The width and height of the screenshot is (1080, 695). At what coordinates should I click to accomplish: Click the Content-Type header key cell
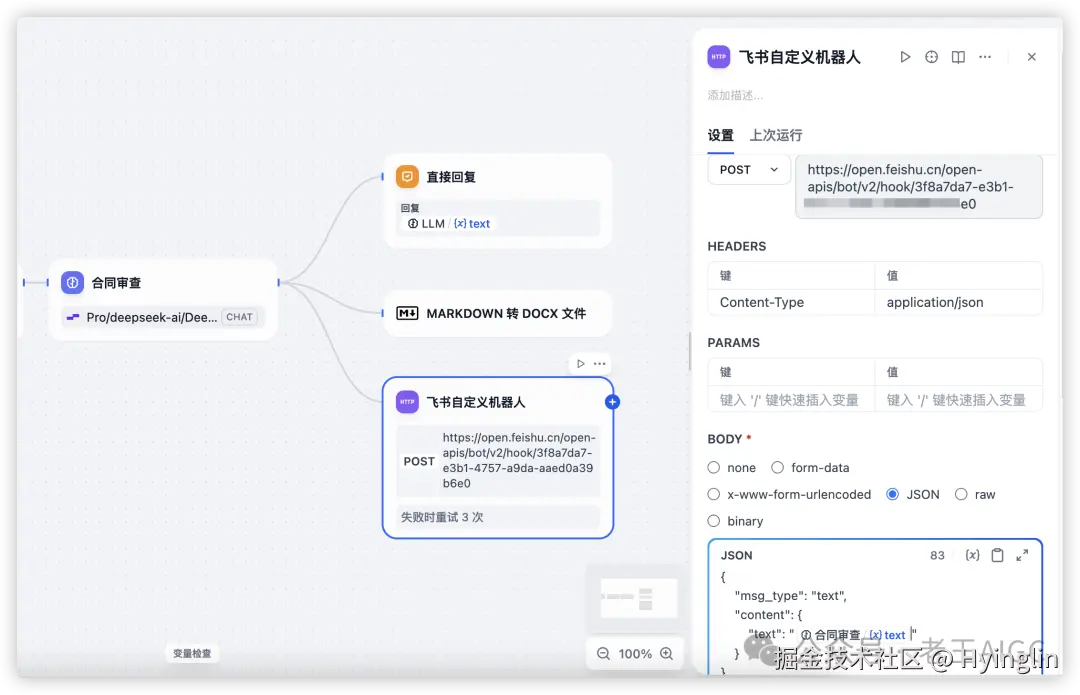tap(791, 302)
